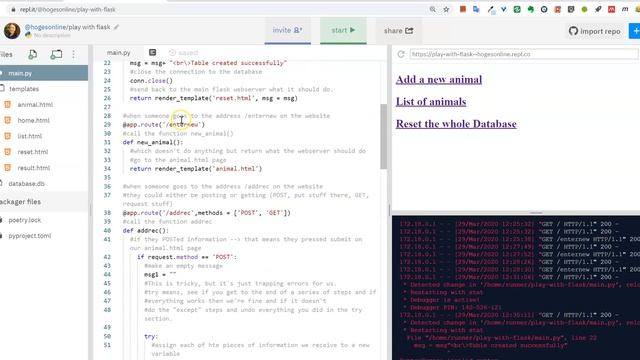Click line 42 if request.method == 'POST'
640x360 pixels.
click(x=187, y=257)
